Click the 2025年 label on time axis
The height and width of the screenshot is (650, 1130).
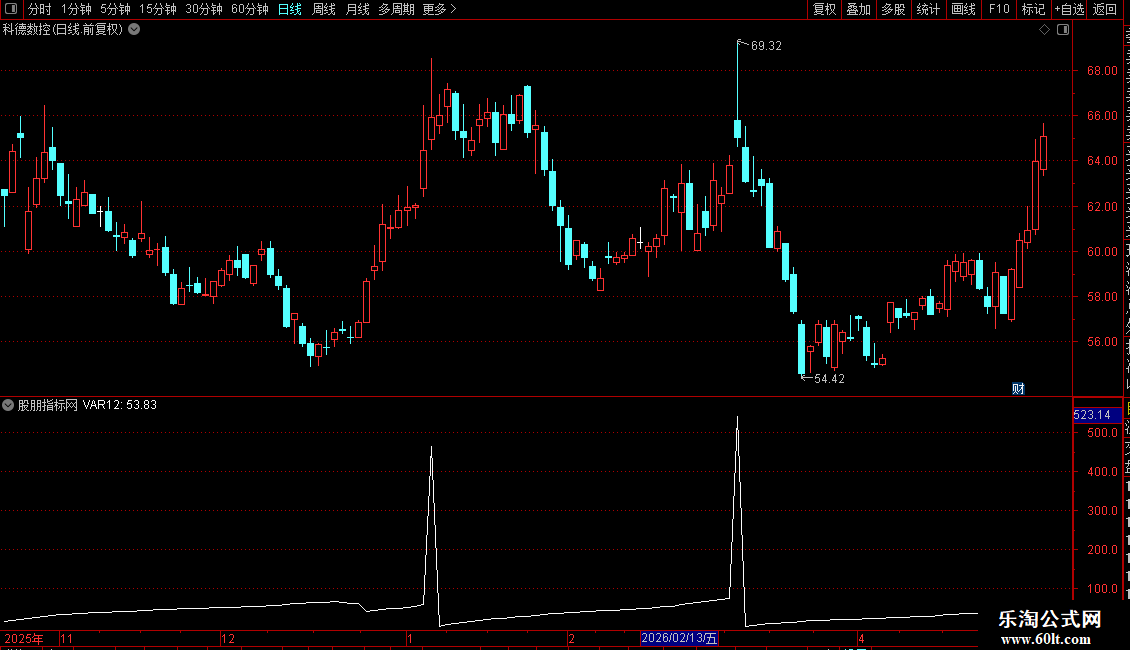click(x=24, y=638)
